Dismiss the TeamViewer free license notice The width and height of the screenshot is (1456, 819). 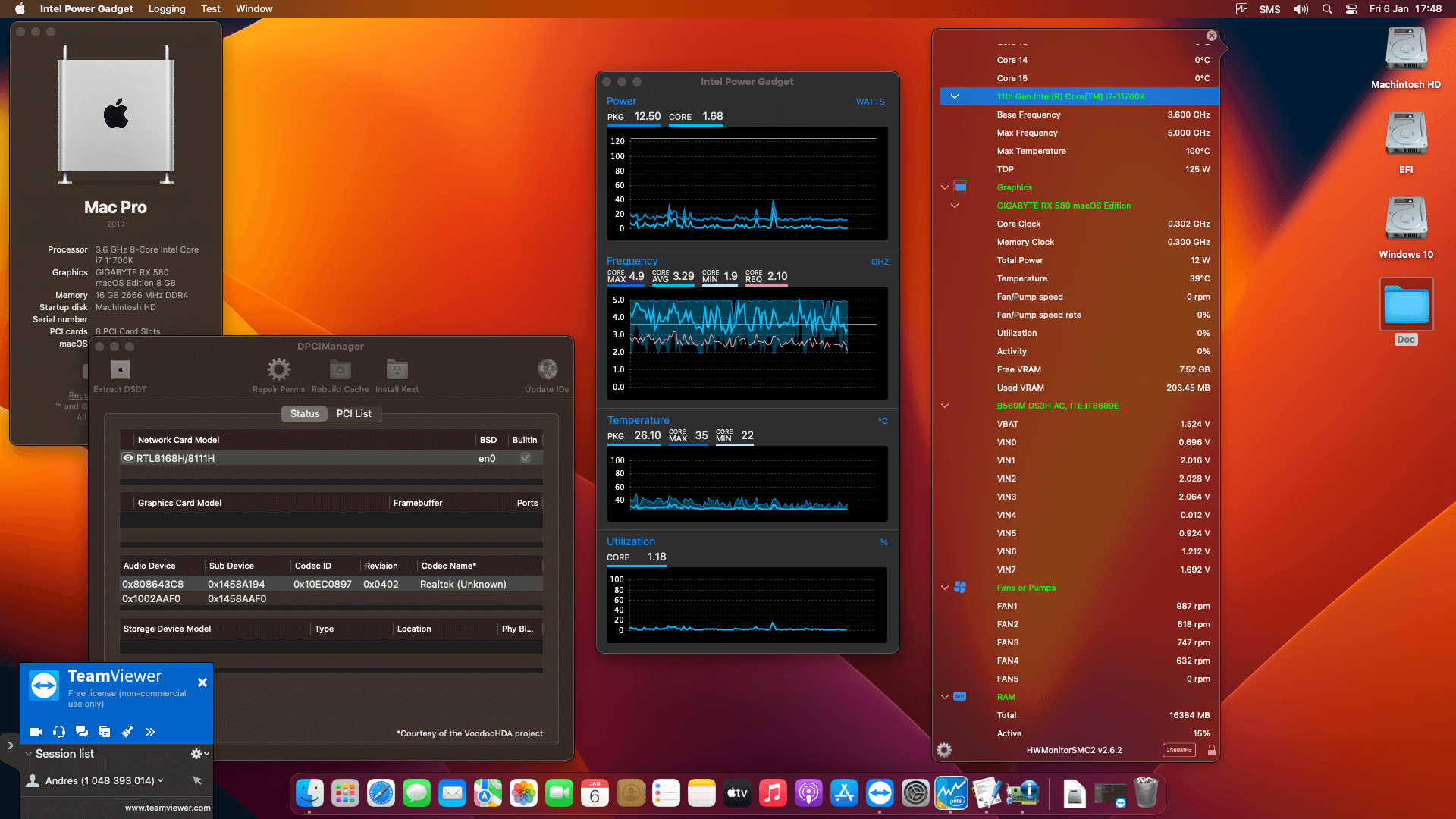point(202,682)
